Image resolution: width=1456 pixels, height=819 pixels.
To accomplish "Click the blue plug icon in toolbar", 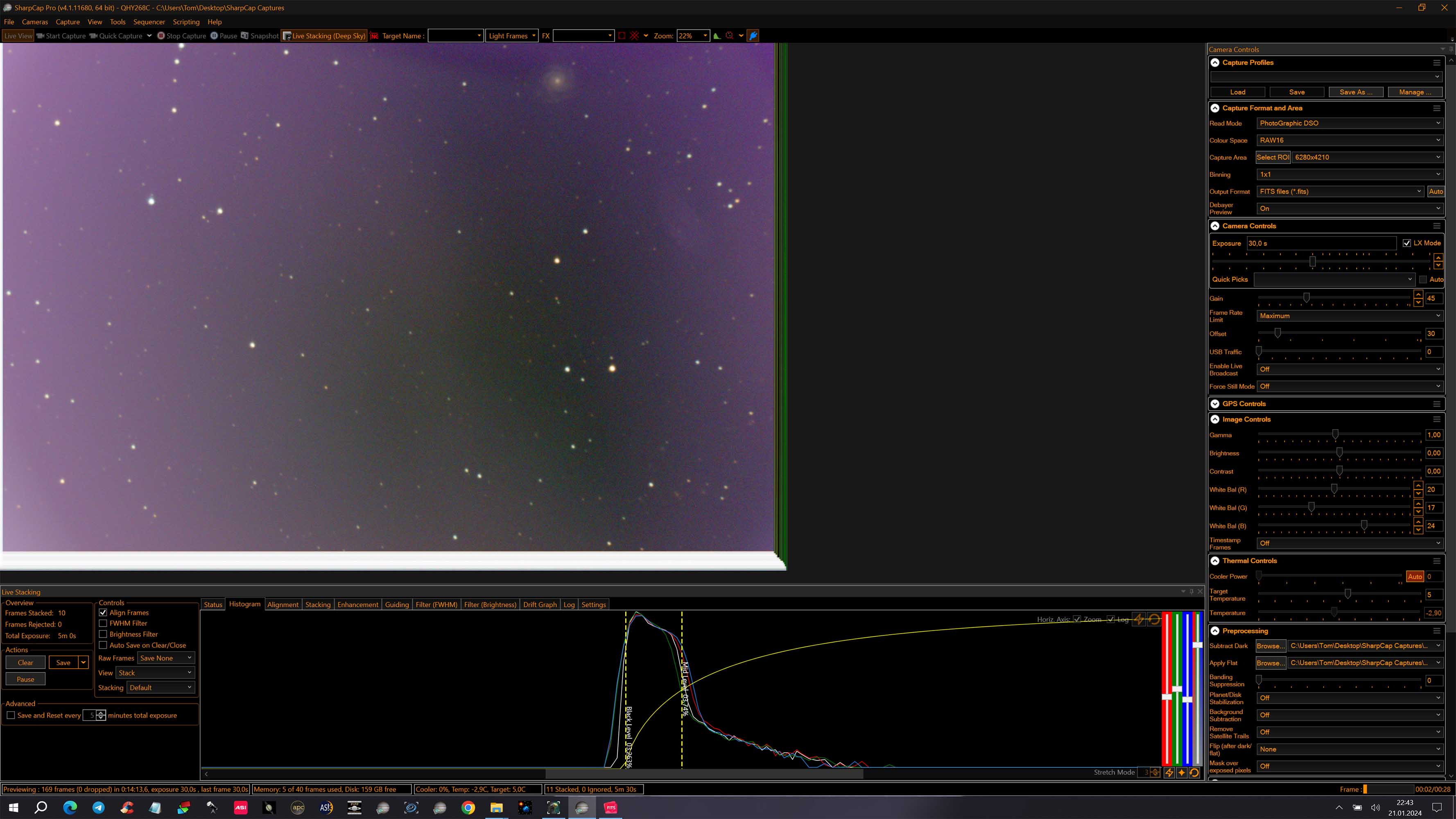I will [x=753, y=36].
